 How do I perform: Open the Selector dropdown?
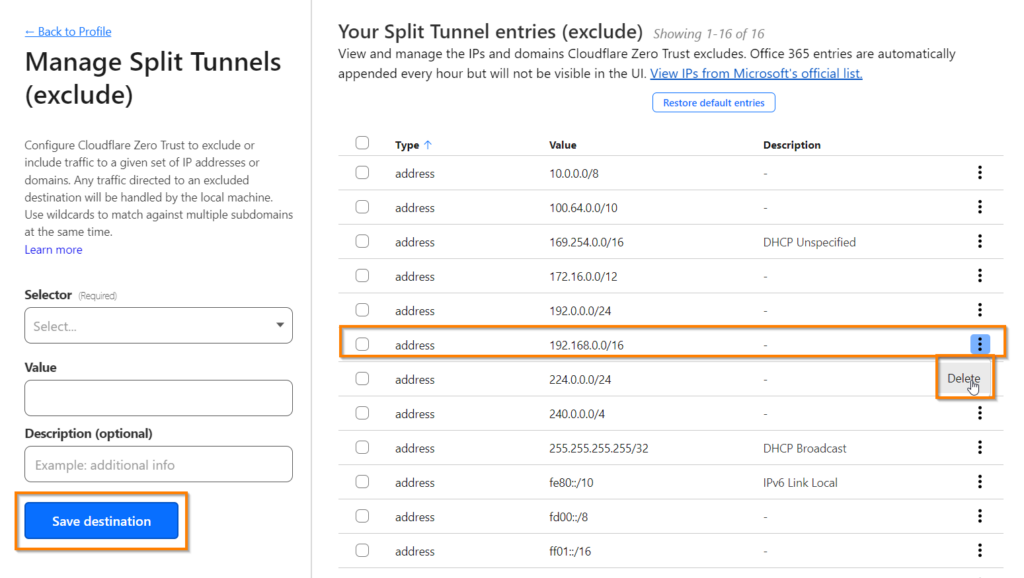pyautogui.click(x=159, y=325)
